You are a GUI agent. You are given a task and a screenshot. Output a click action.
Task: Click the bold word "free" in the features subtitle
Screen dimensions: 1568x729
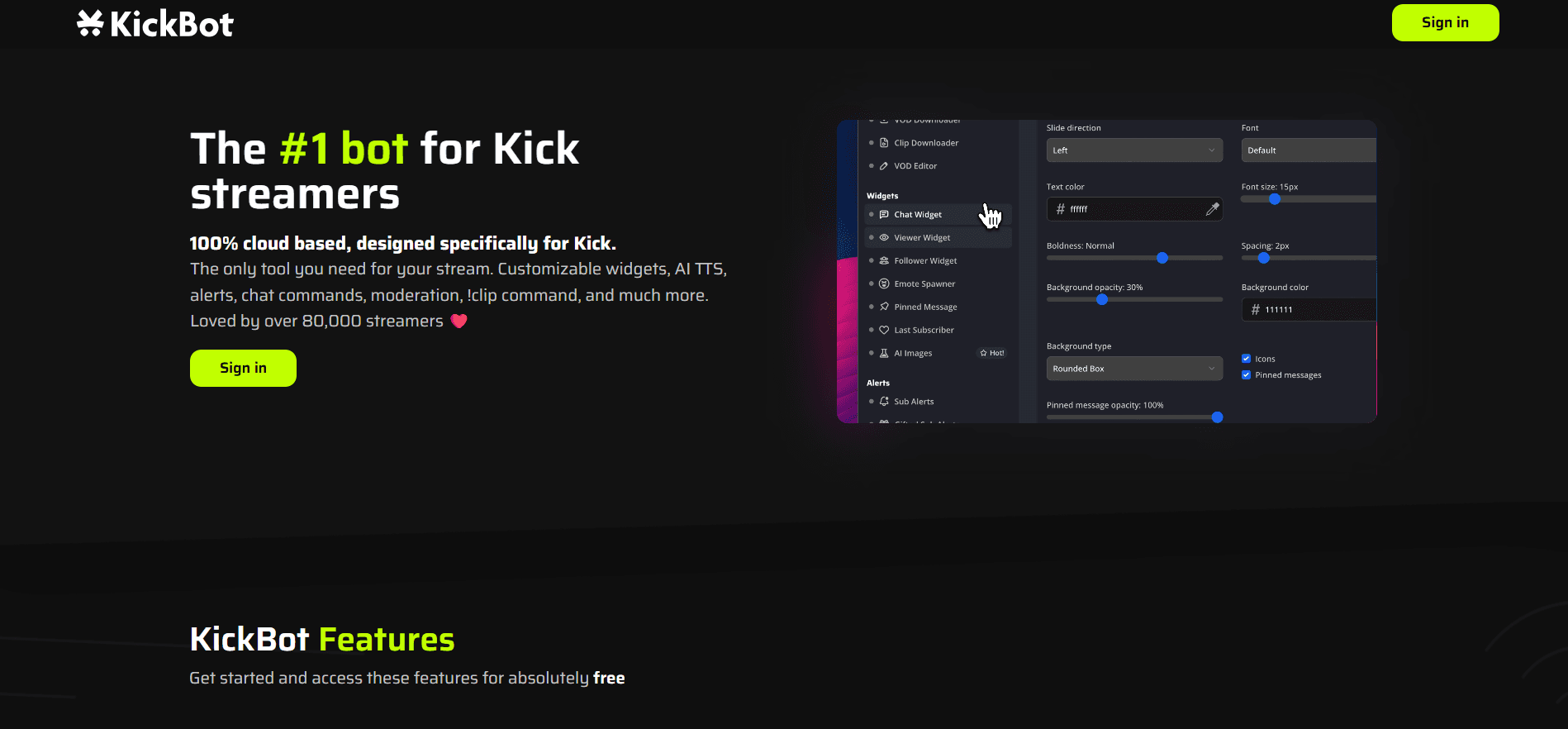point(609,679)
